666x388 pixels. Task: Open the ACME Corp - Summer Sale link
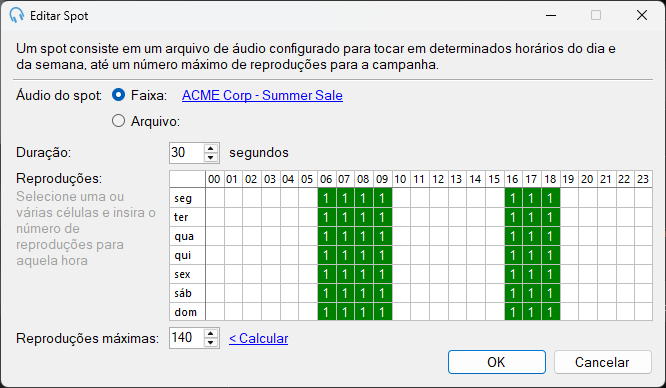pyautogui.click(x=262, y=95)
